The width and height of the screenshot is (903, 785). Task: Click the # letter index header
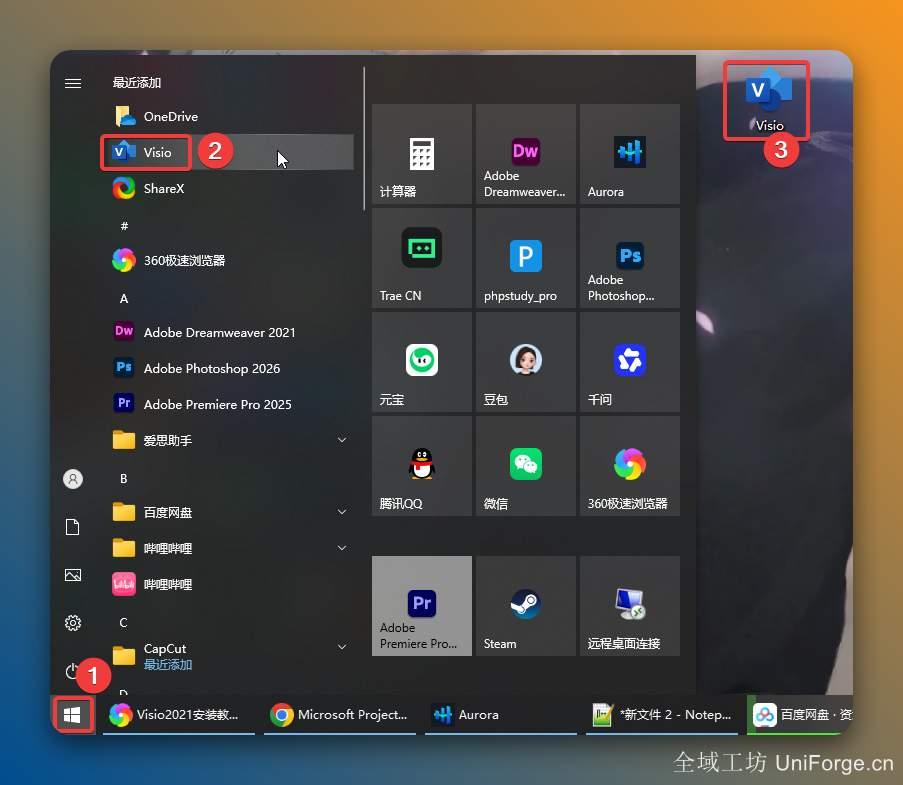coord(124,226)
